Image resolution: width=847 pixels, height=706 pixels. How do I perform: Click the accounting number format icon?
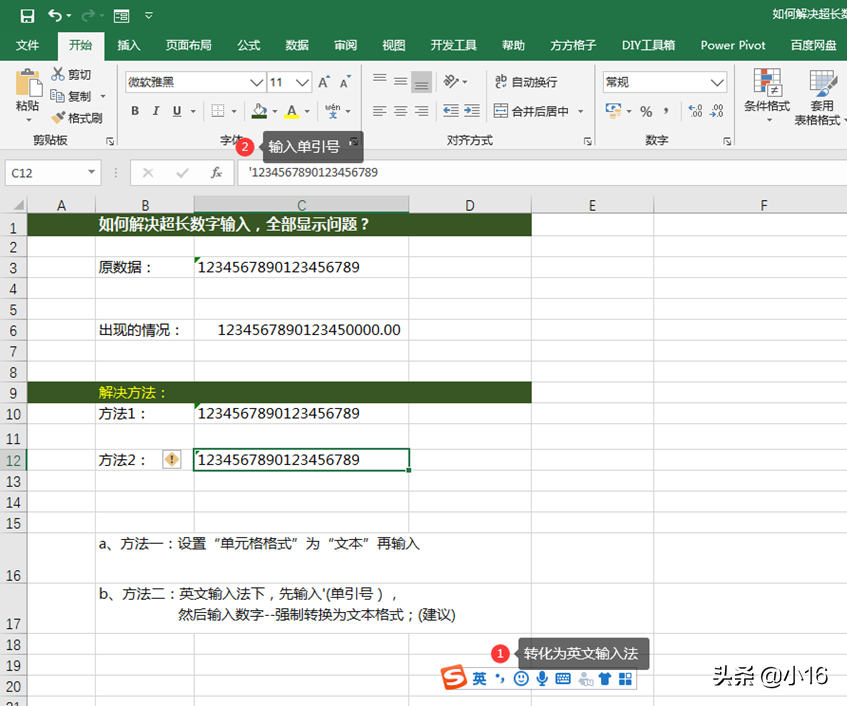[x=613, y=111]
